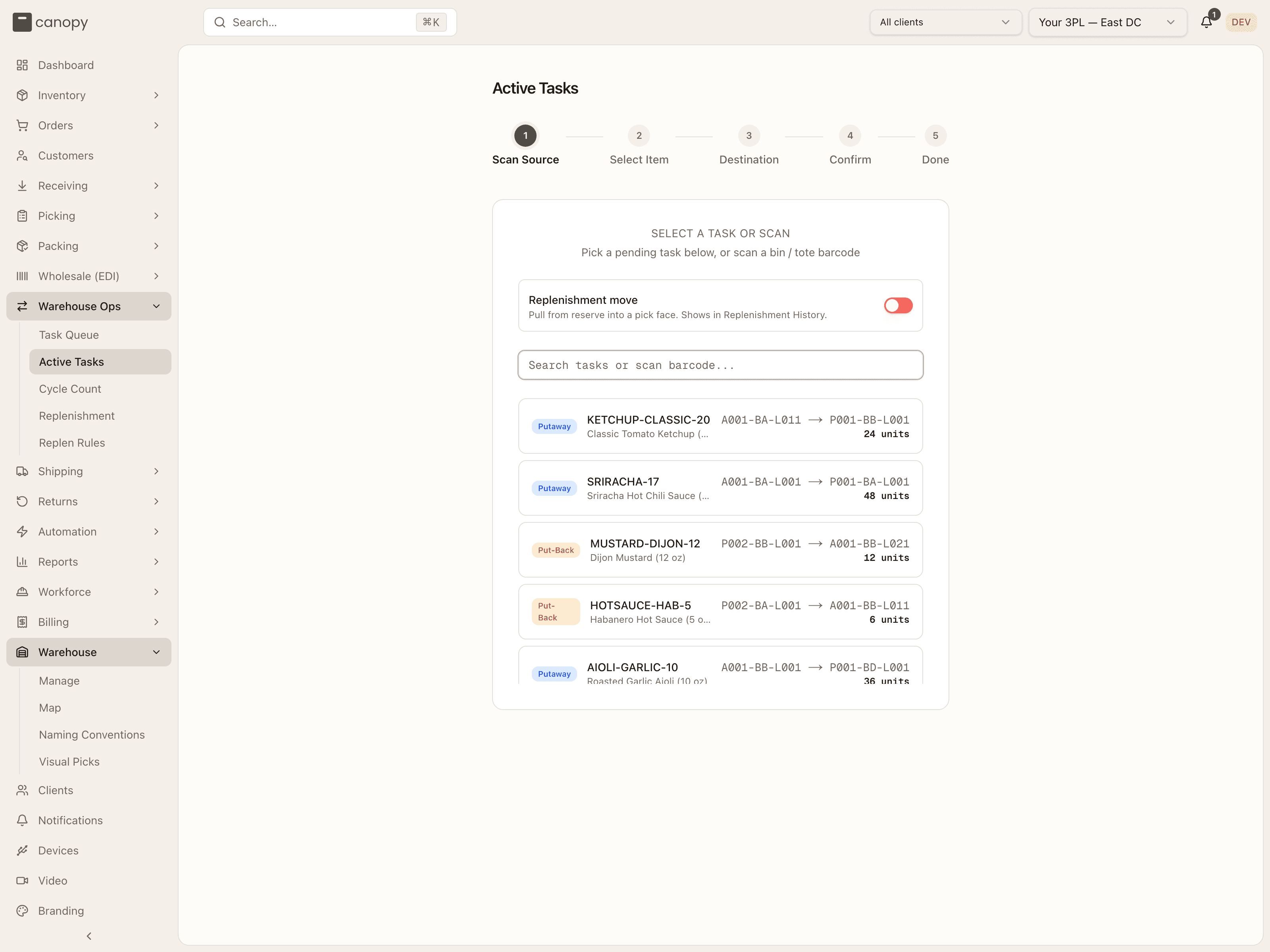Click step 3 Destination circle

coord(749,136)
